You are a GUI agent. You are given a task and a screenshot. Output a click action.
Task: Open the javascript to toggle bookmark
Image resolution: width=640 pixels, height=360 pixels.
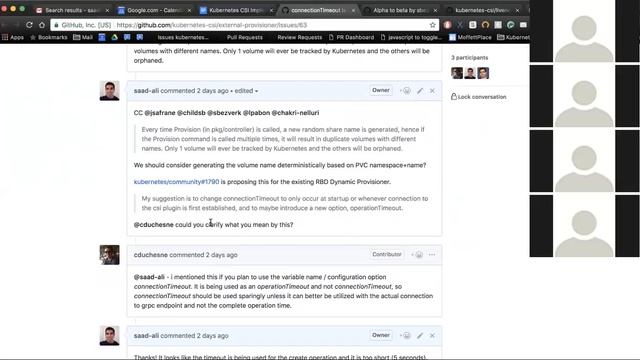(411, 37)
